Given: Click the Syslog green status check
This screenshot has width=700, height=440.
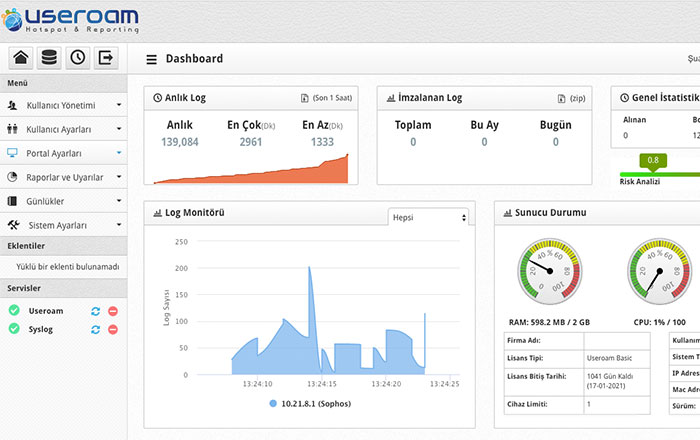Looking at the screenshot, I should [14, 328].
